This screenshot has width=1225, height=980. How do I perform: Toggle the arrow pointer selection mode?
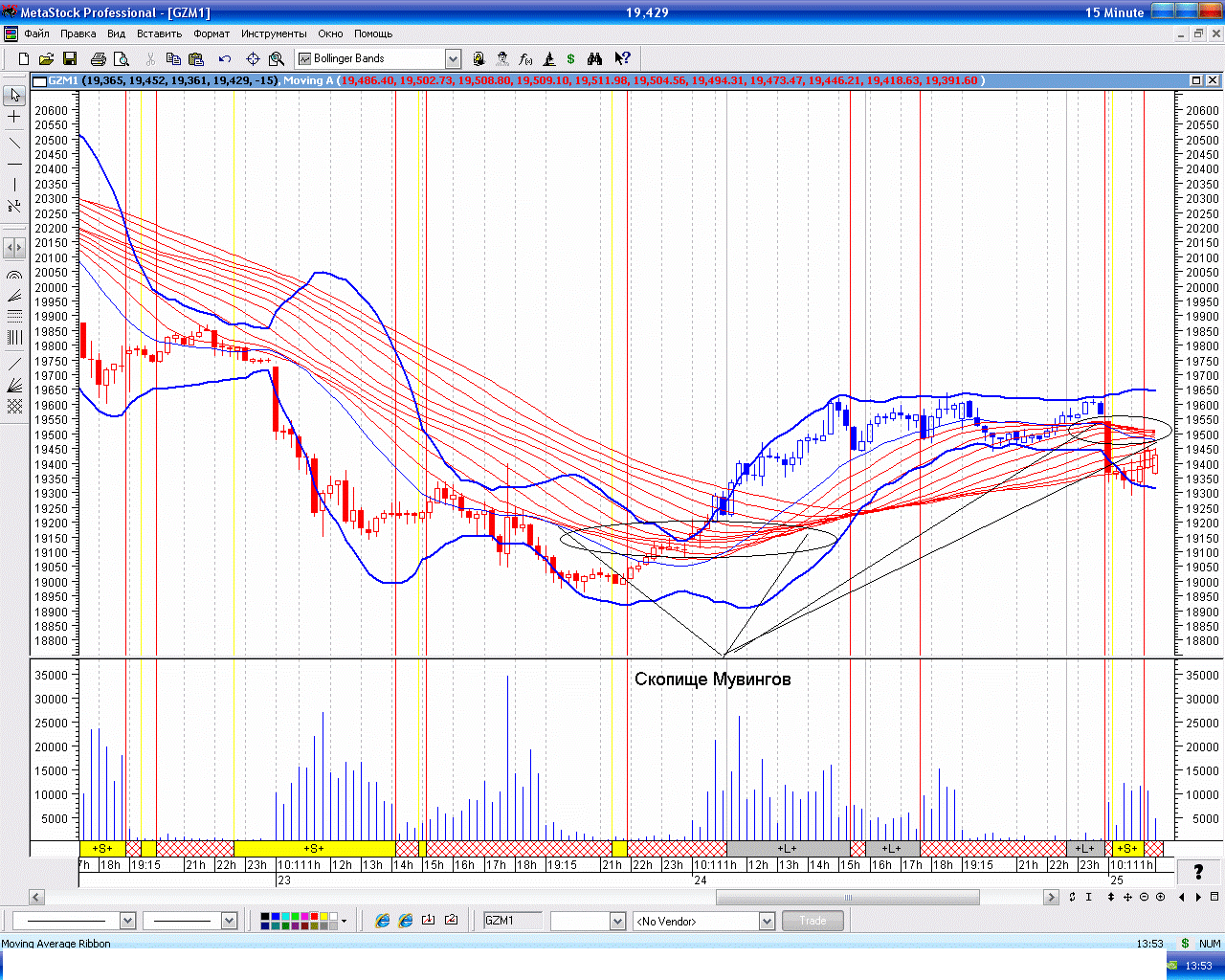point(14,96)
